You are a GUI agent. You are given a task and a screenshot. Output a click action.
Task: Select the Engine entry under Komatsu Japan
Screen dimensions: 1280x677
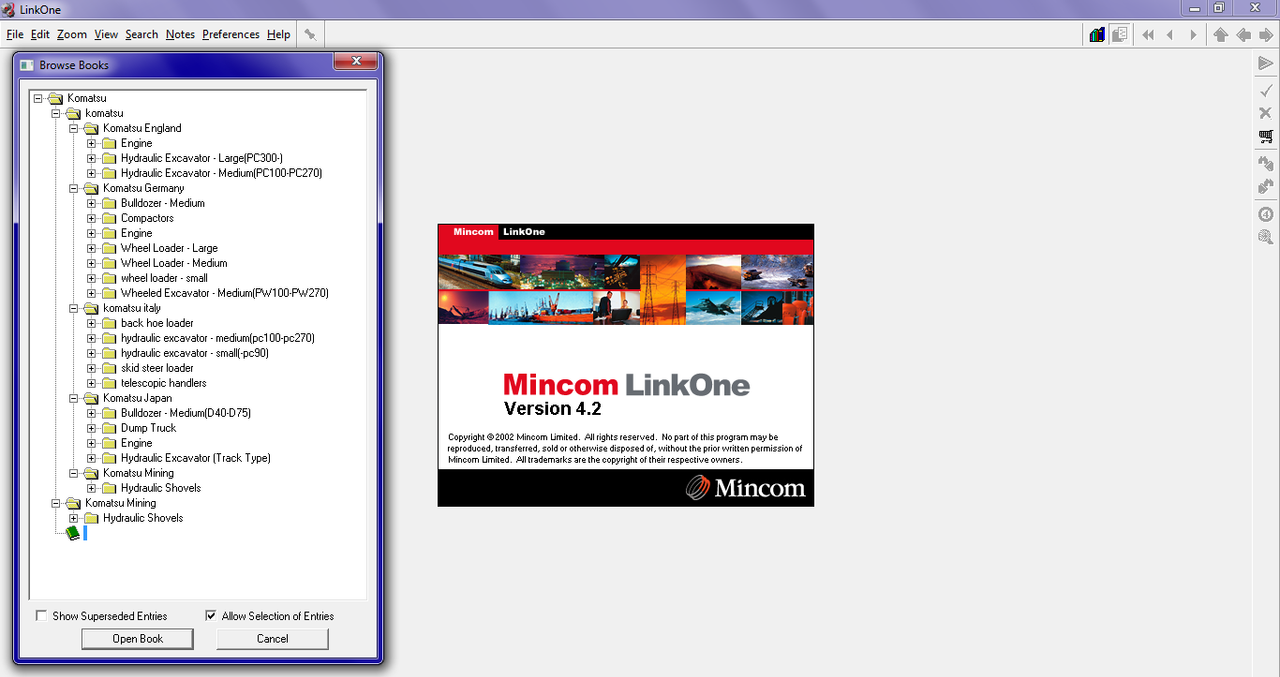point(136,443)
